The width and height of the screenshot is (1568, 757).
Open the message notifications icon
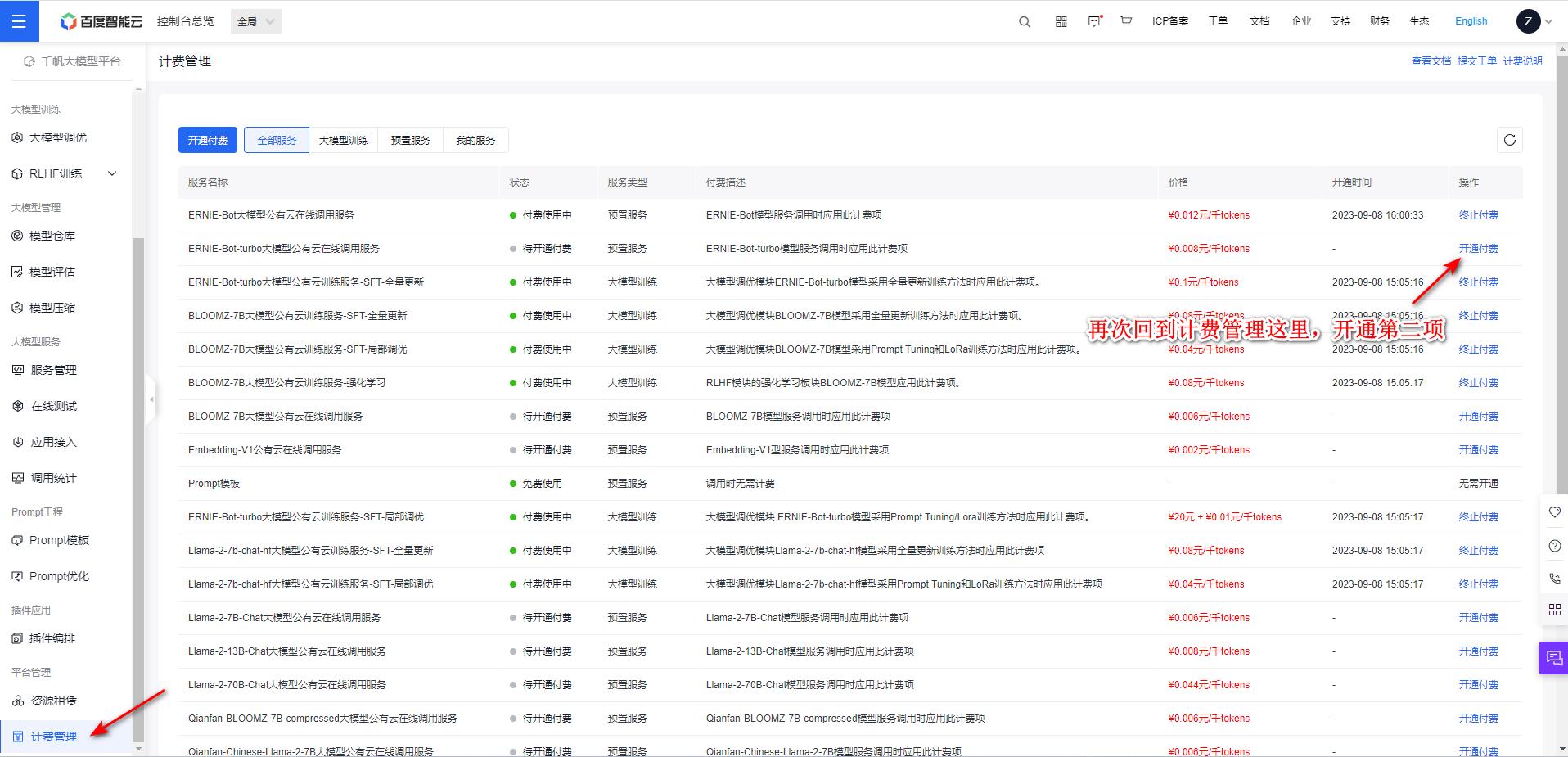click(1094, 21)
